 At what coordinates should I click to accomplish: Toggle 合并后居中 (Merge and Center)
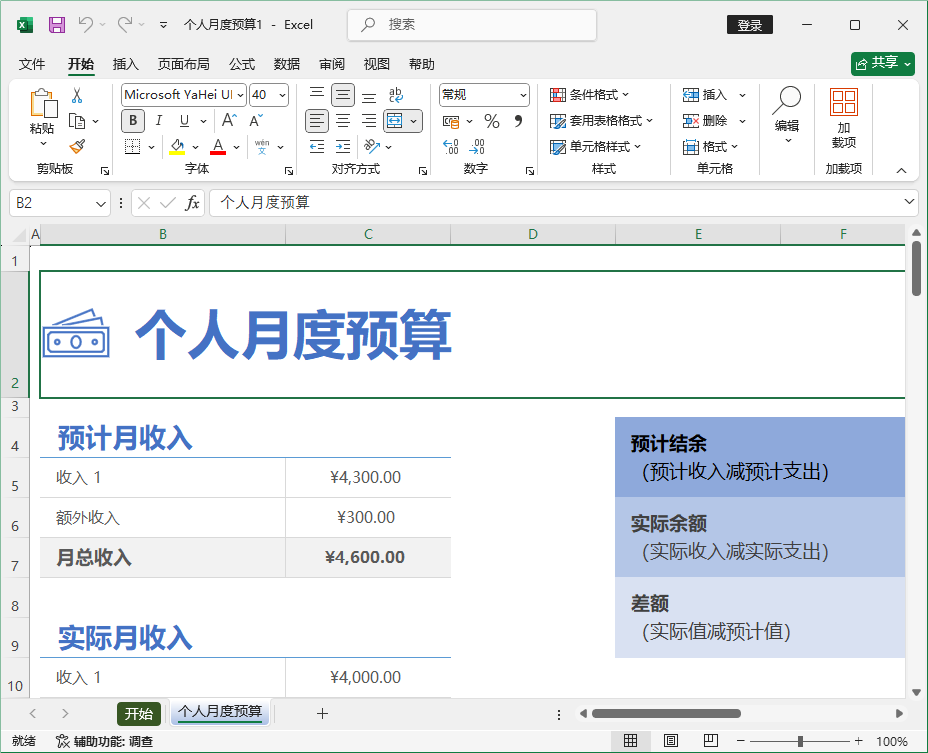[394, 121]
